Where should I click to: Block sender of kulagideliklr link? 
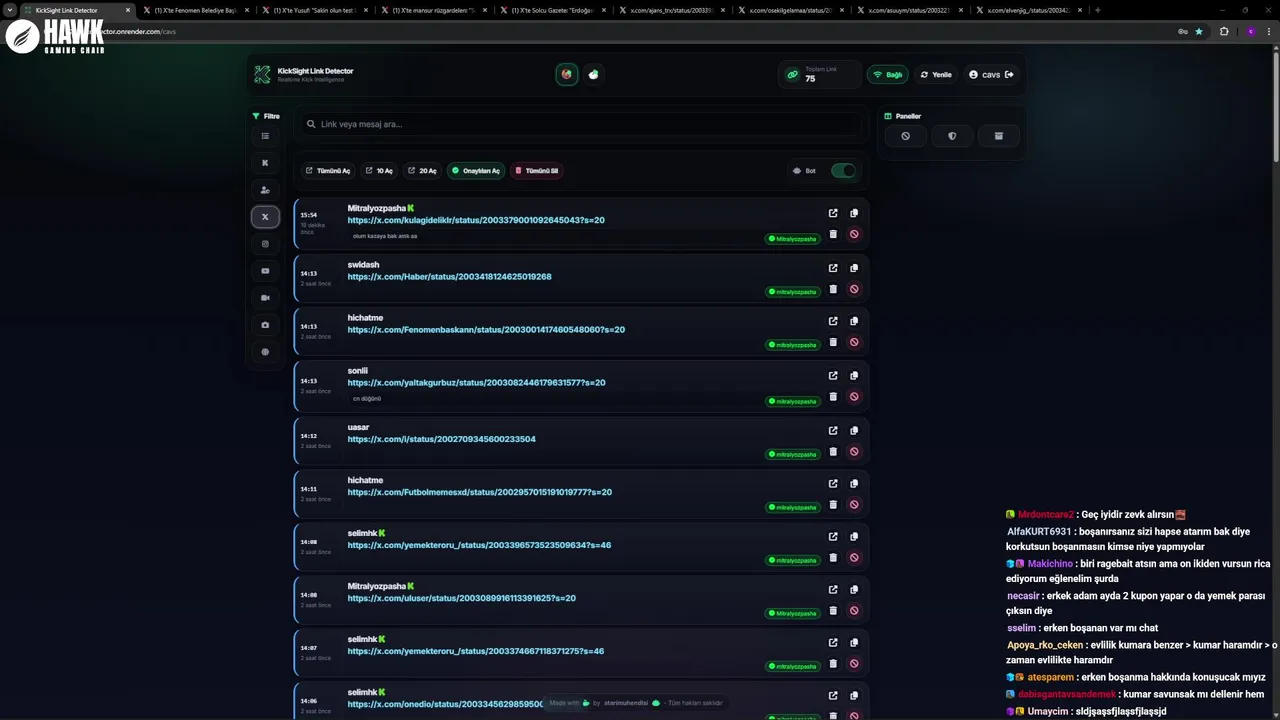click(854, 234)
